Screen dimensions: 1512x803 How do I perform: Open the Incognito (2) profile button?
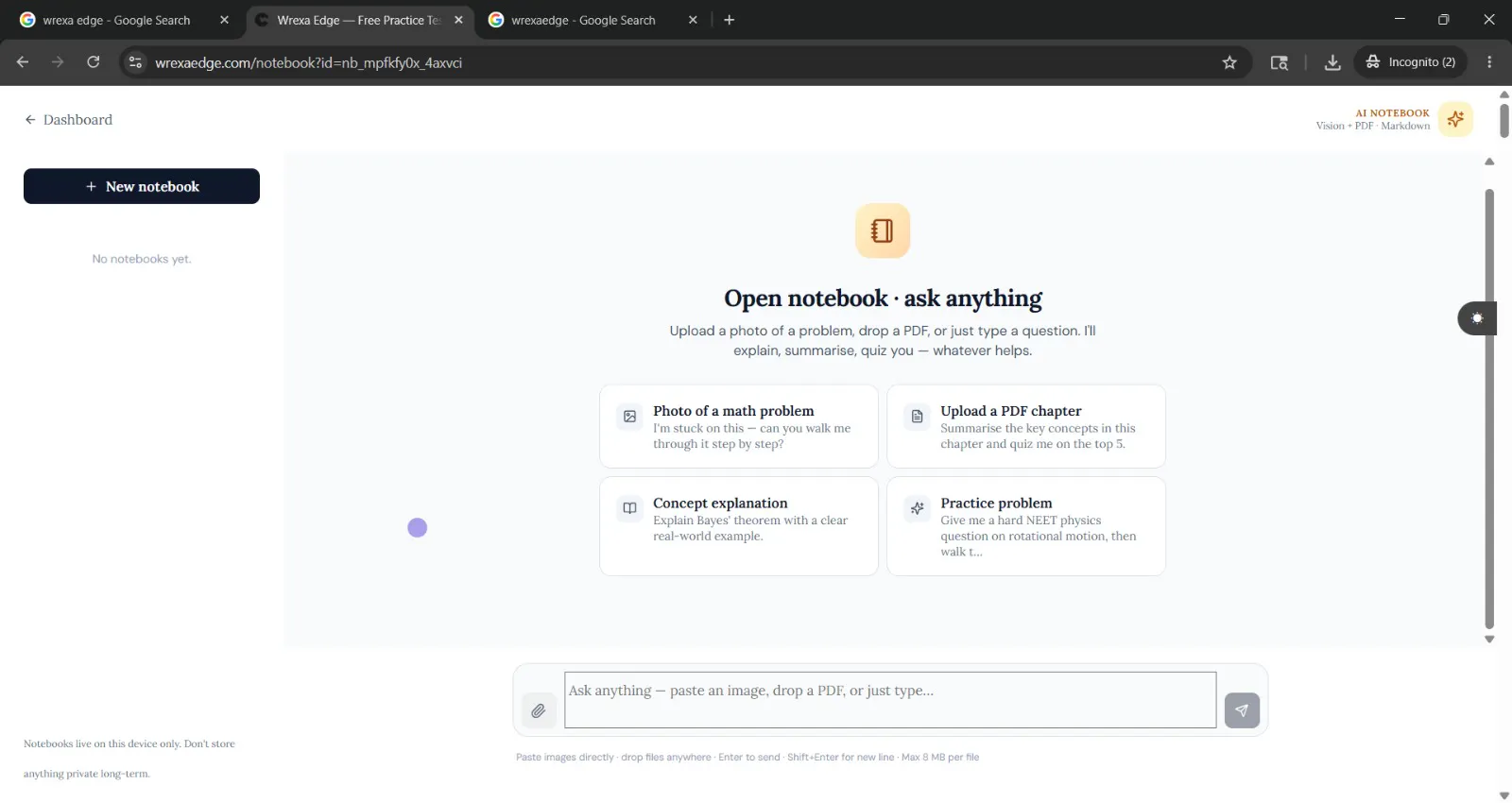pyautogui.click(x=1411, y=62)
